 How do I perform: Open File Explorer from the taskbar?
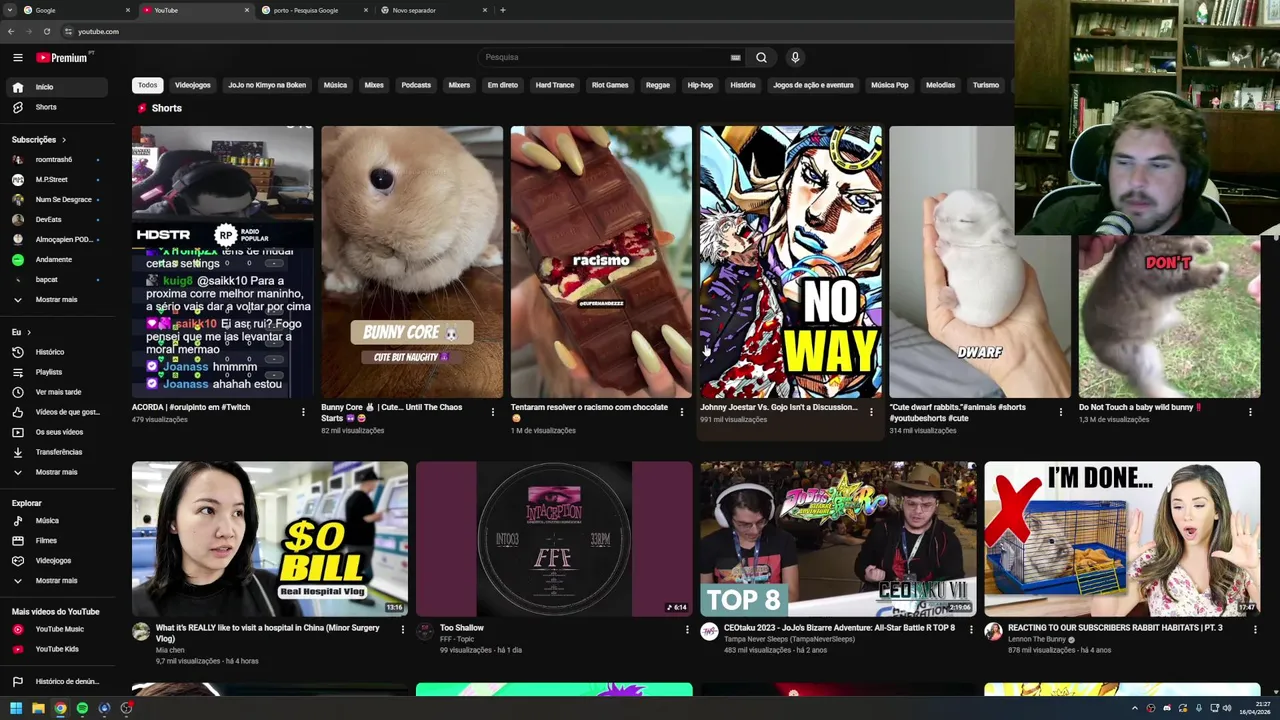[x=38, y=708]
